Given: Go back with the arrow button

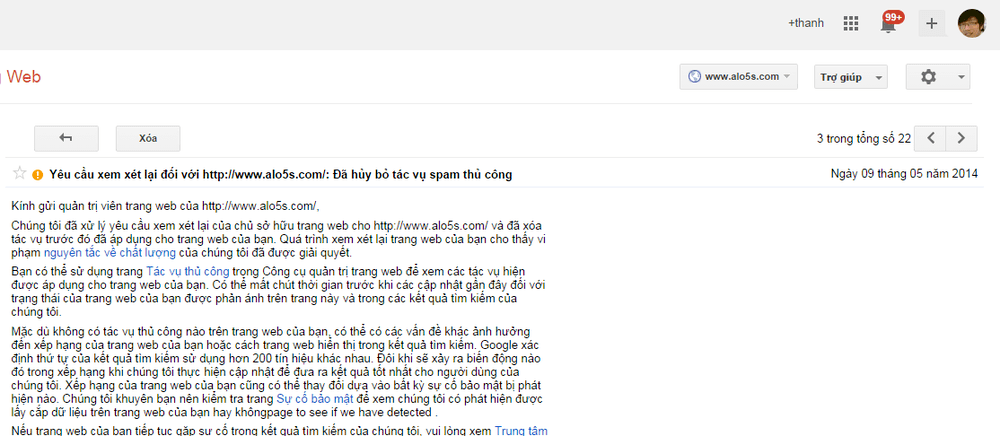Looking at the screenshot, I should [x=66, y=138].
